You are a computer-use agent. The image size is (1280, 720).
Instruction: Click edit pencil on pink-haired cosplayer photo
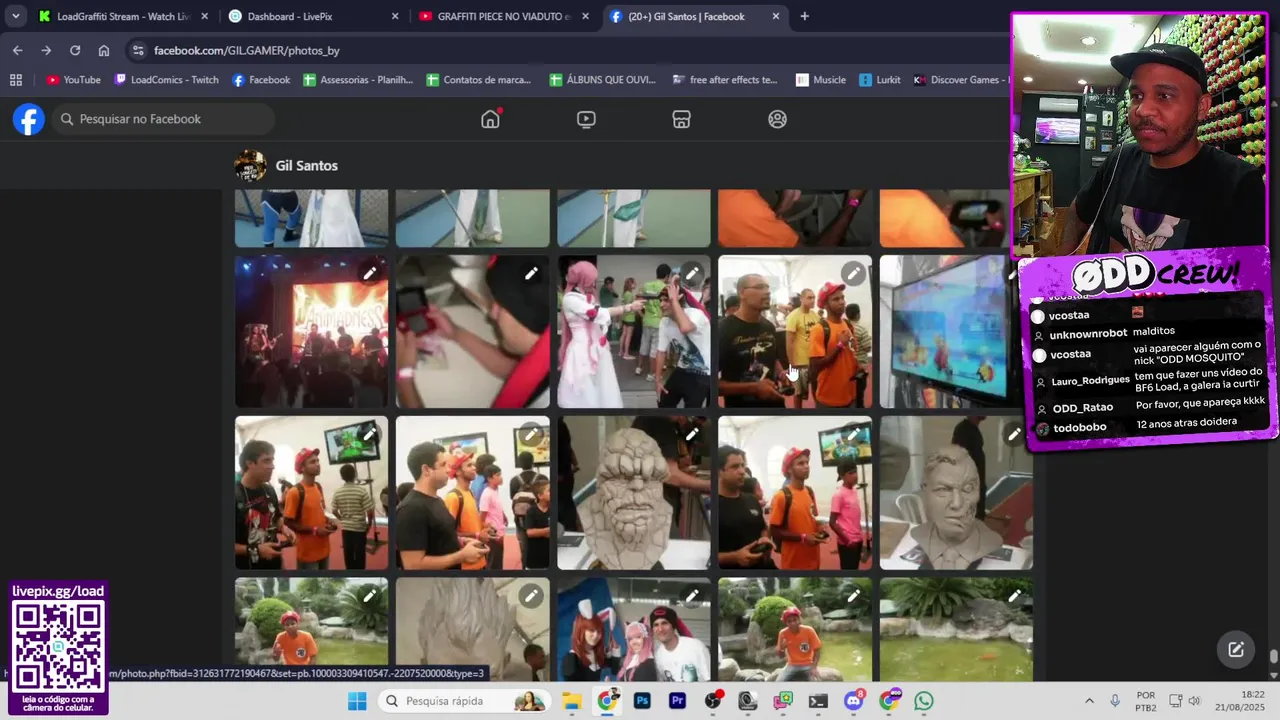tap(692, 273)
